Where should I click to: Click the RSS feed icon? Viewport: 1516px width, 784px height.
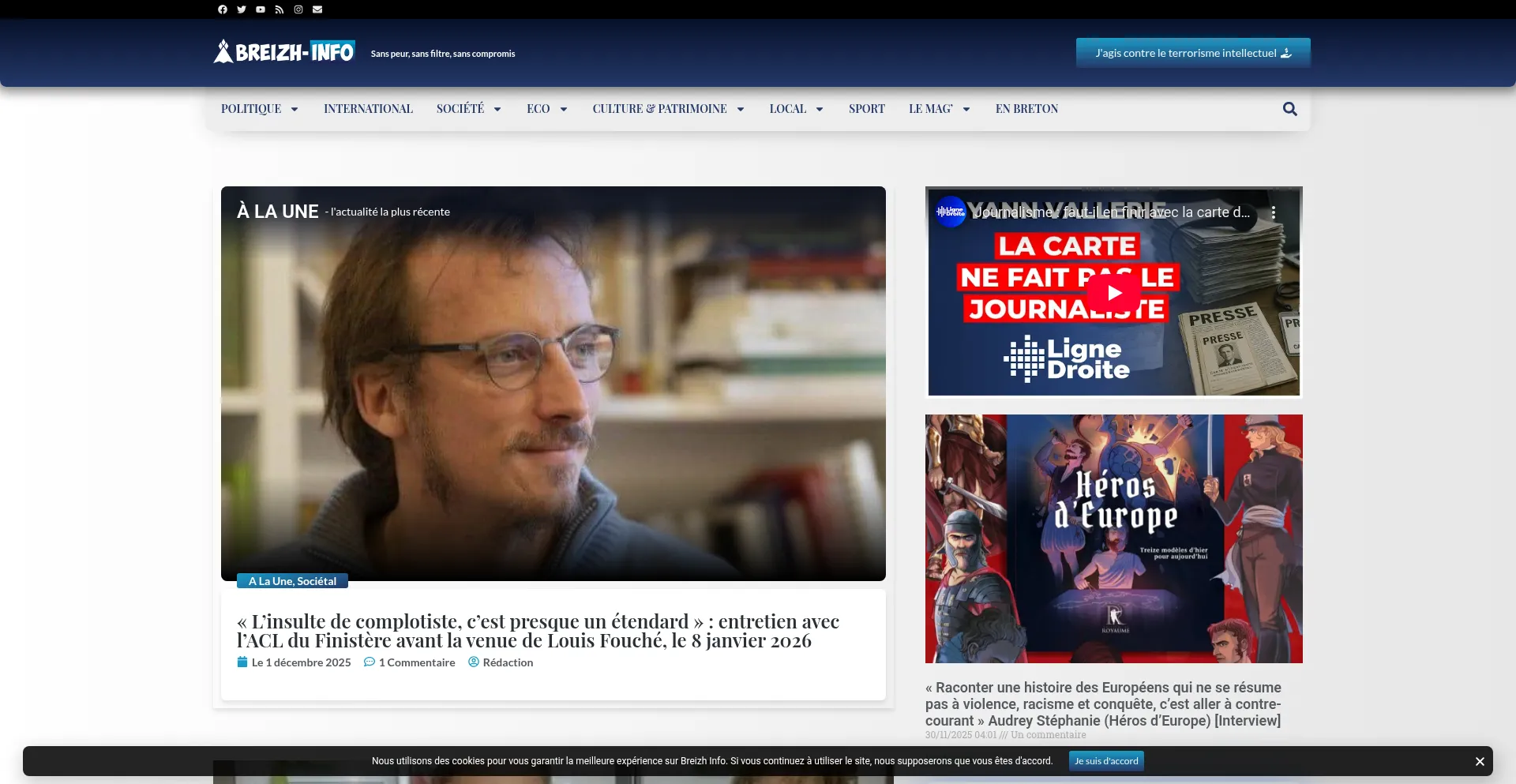(x=280, y=9)
